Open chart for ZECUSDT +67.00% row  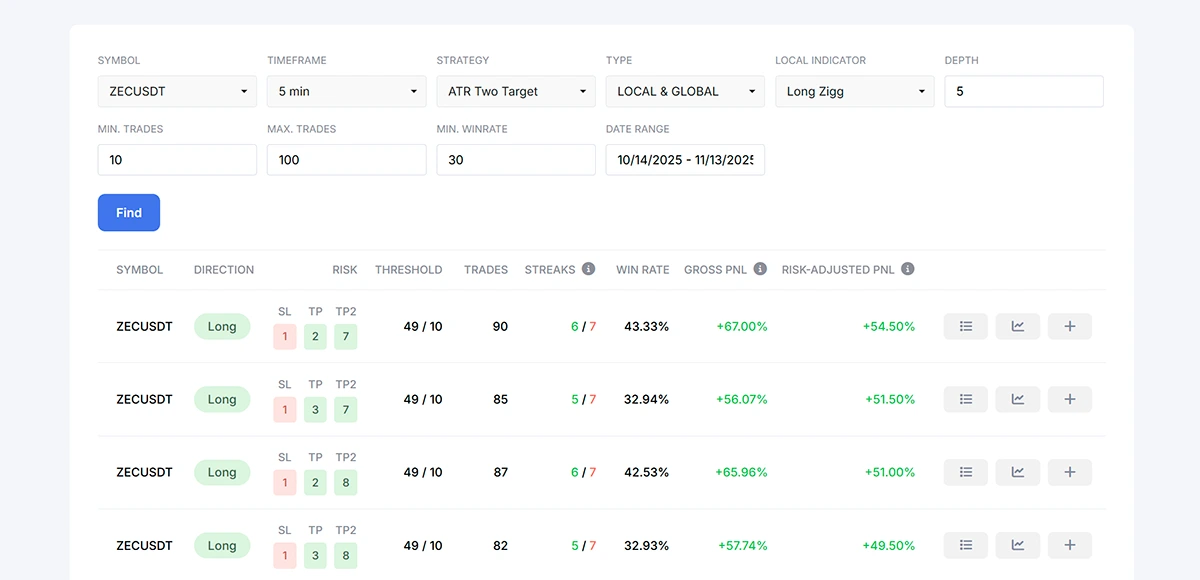(1018, 326)
